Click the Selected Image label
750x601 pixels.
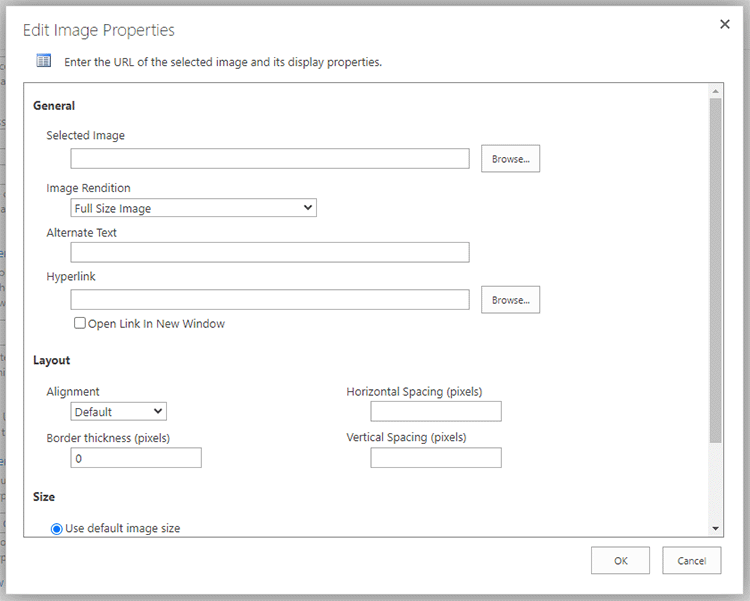tap(86, 135)
